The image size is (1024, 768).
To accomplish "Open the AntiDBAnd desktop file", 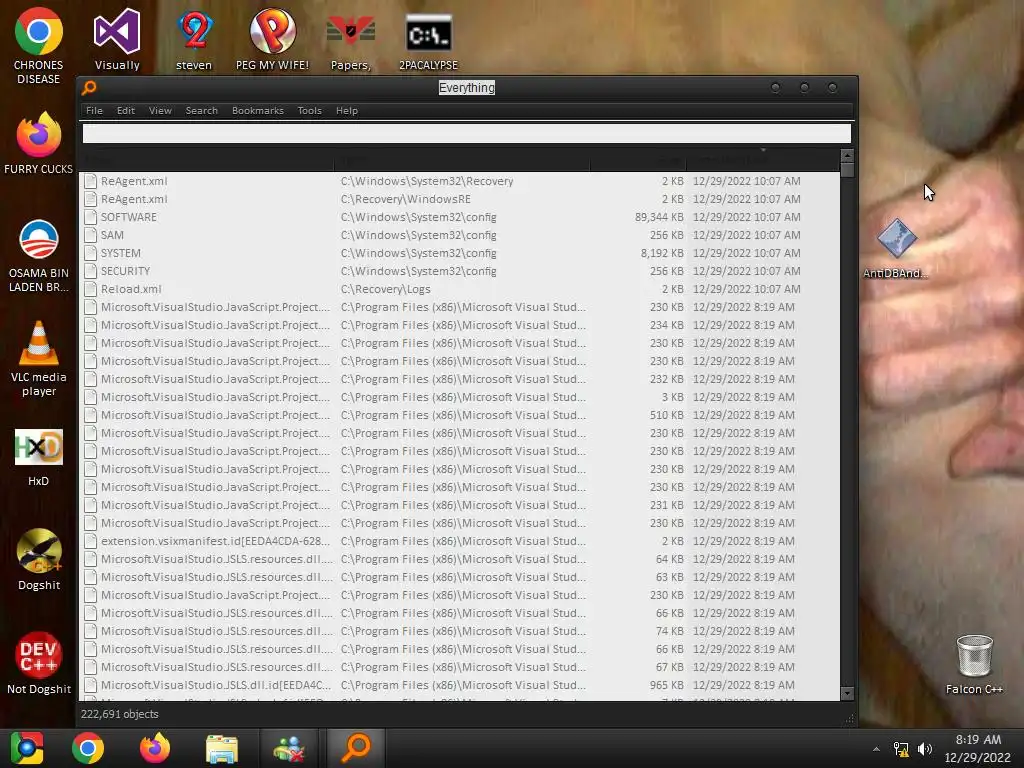I will (x=896, y=249).
